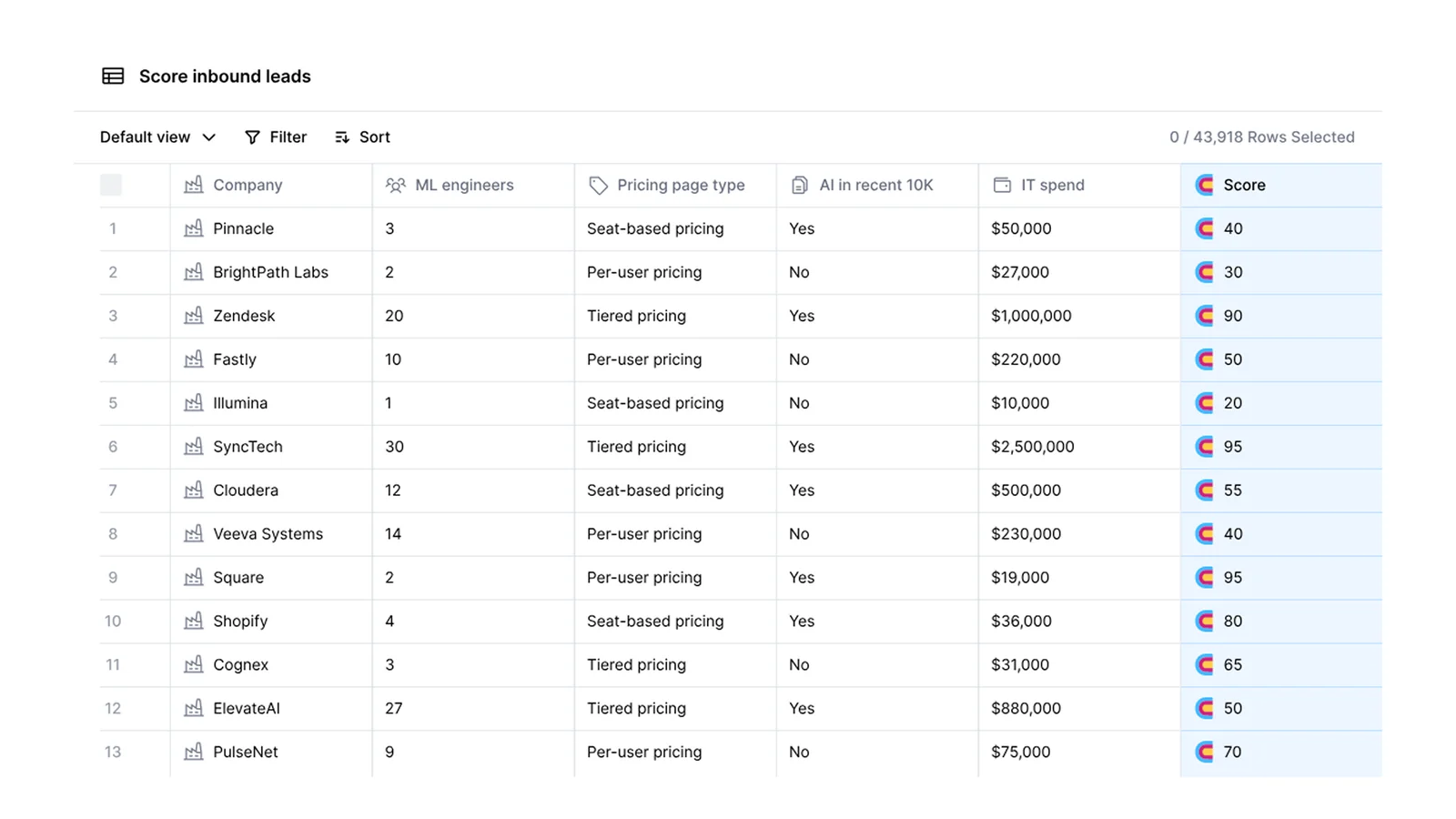This screenshot has height=819, width=1456.
Task: Click the ML engineers column header
Action: tap(473, 185)
